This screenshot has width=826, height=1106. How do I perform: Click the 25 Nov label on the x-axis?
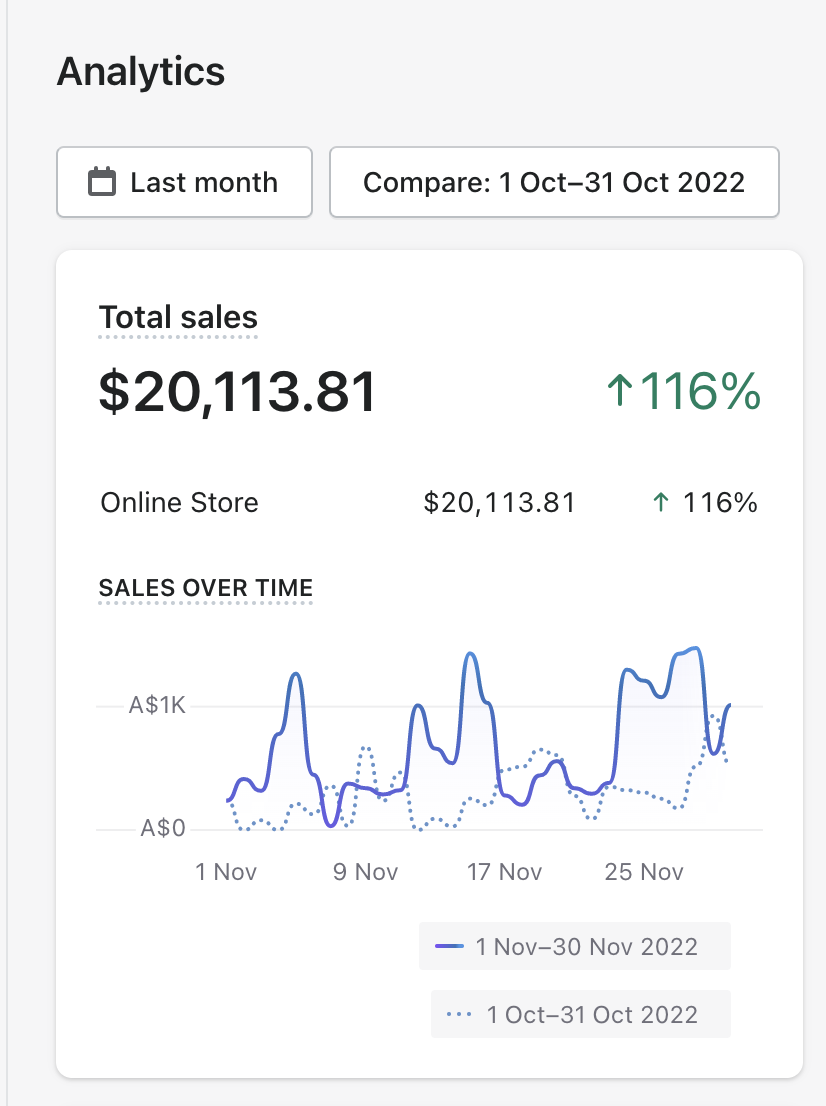644,872
